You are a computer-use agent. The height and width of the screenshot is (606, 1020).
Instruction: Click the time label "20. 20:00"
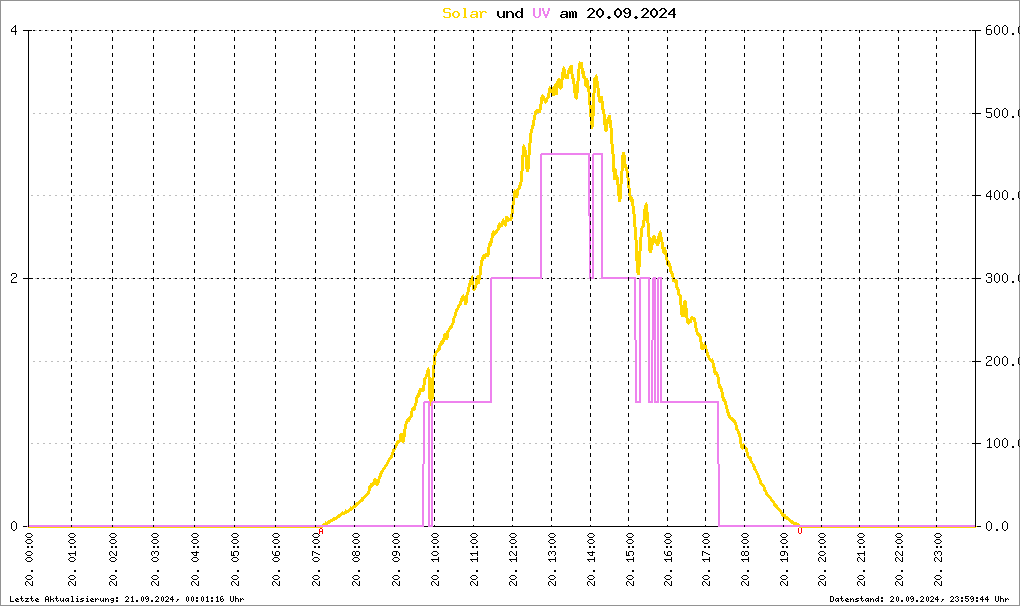coord(822,560)
